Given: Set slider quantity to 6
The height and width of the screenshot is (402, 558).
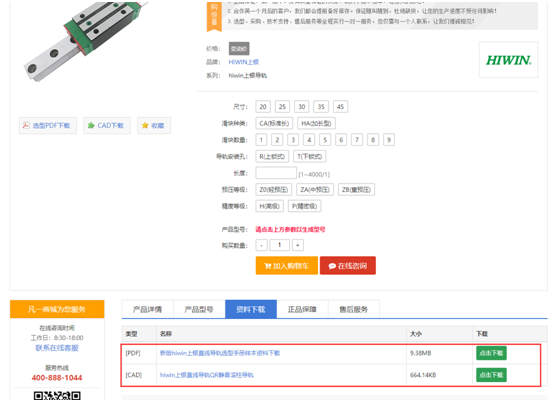Looking at the screenshot, I should [x=341, y=140].
